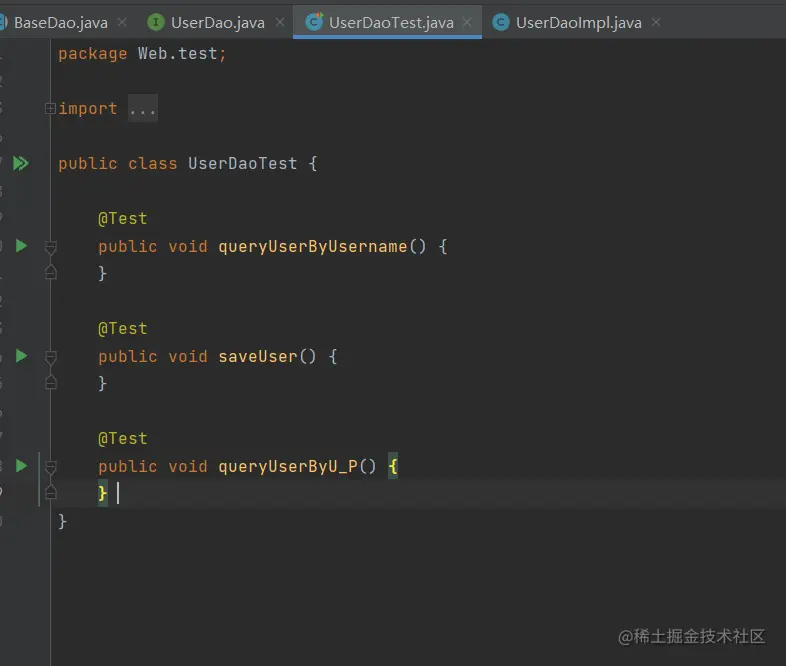This screenshot has height=666, width=786.
Task: Switch to the BaseDao.java tab
Action: click(x=61, y=23)
